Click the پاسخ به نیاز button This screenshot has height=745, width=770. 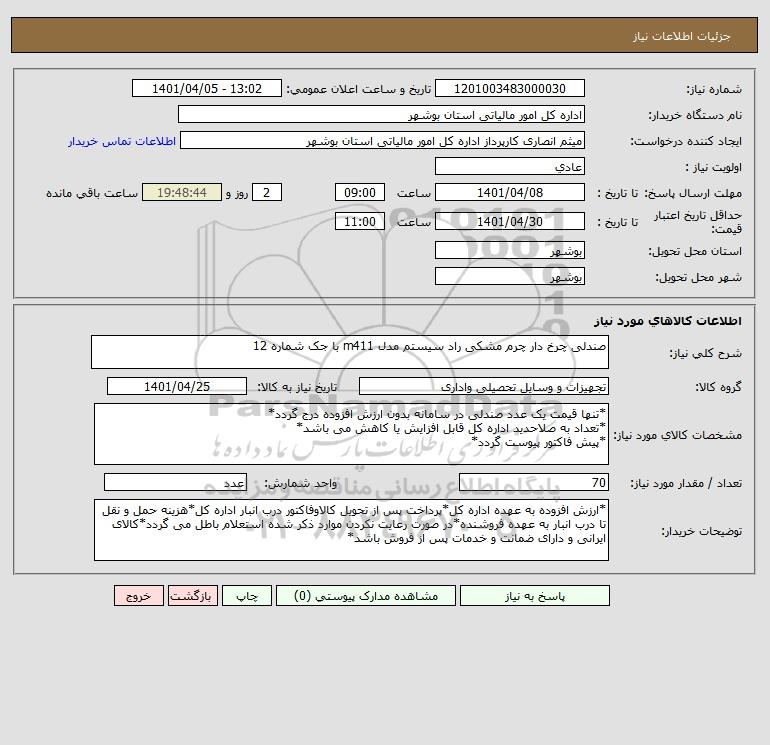535,596
